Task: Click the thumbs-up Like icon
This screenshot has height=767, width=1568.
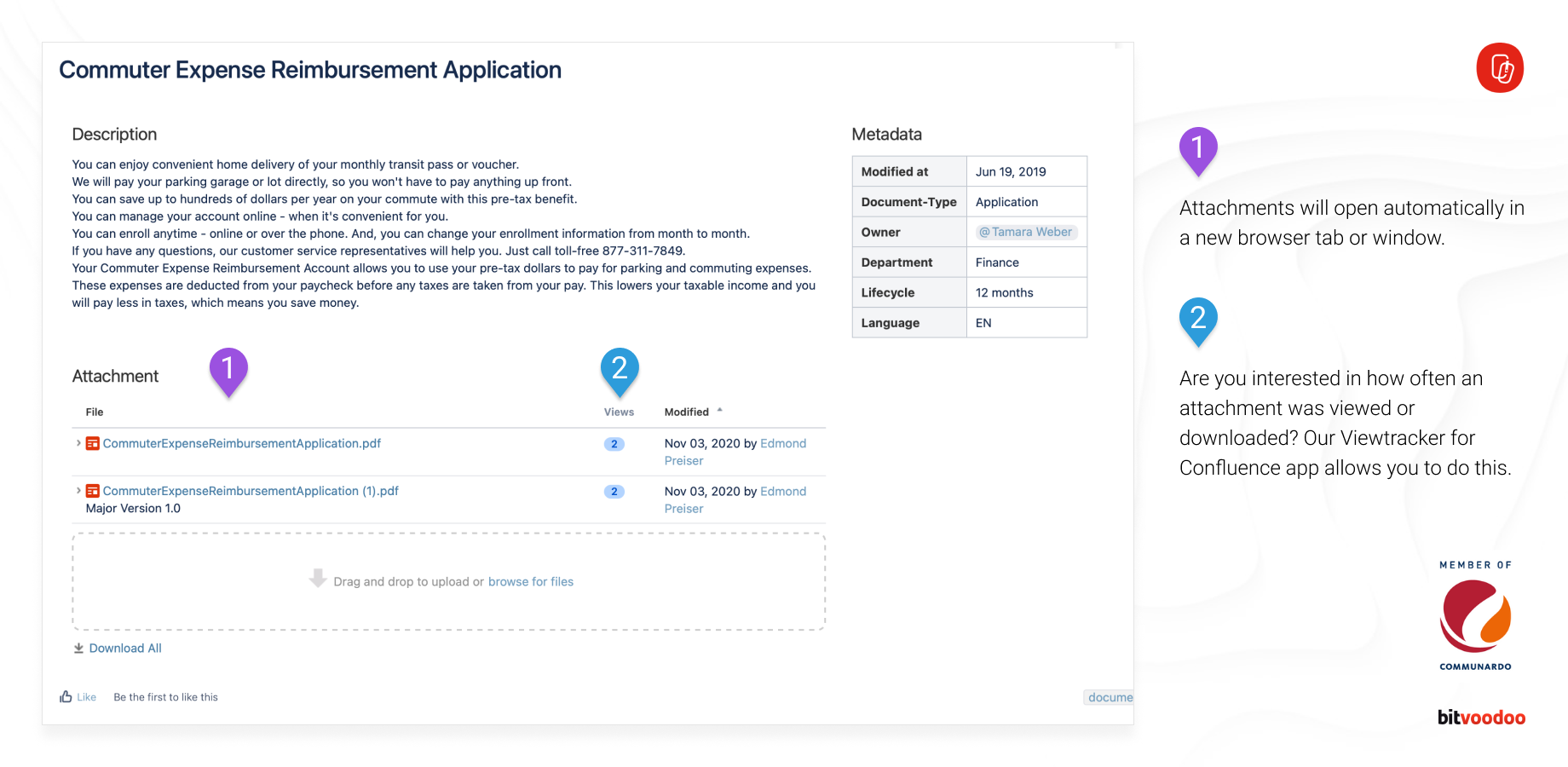Action: (66, 696)
